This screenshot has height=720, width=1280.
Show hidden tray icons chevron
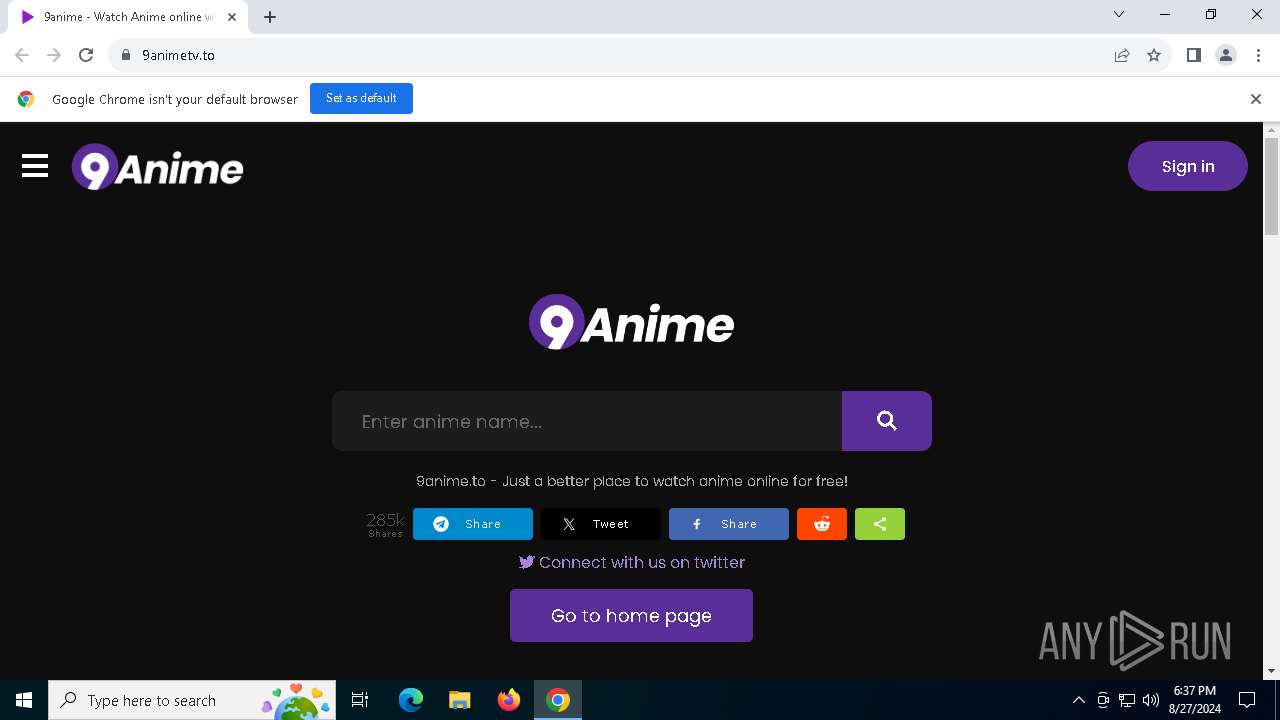click(x=1079, y=700)
